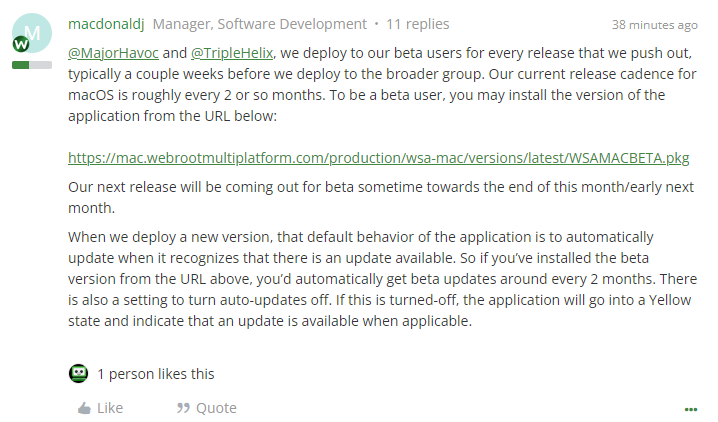Click "1 person likes this" text
Viewport: 718px width, 422px height.
click(x=155, y=374)
